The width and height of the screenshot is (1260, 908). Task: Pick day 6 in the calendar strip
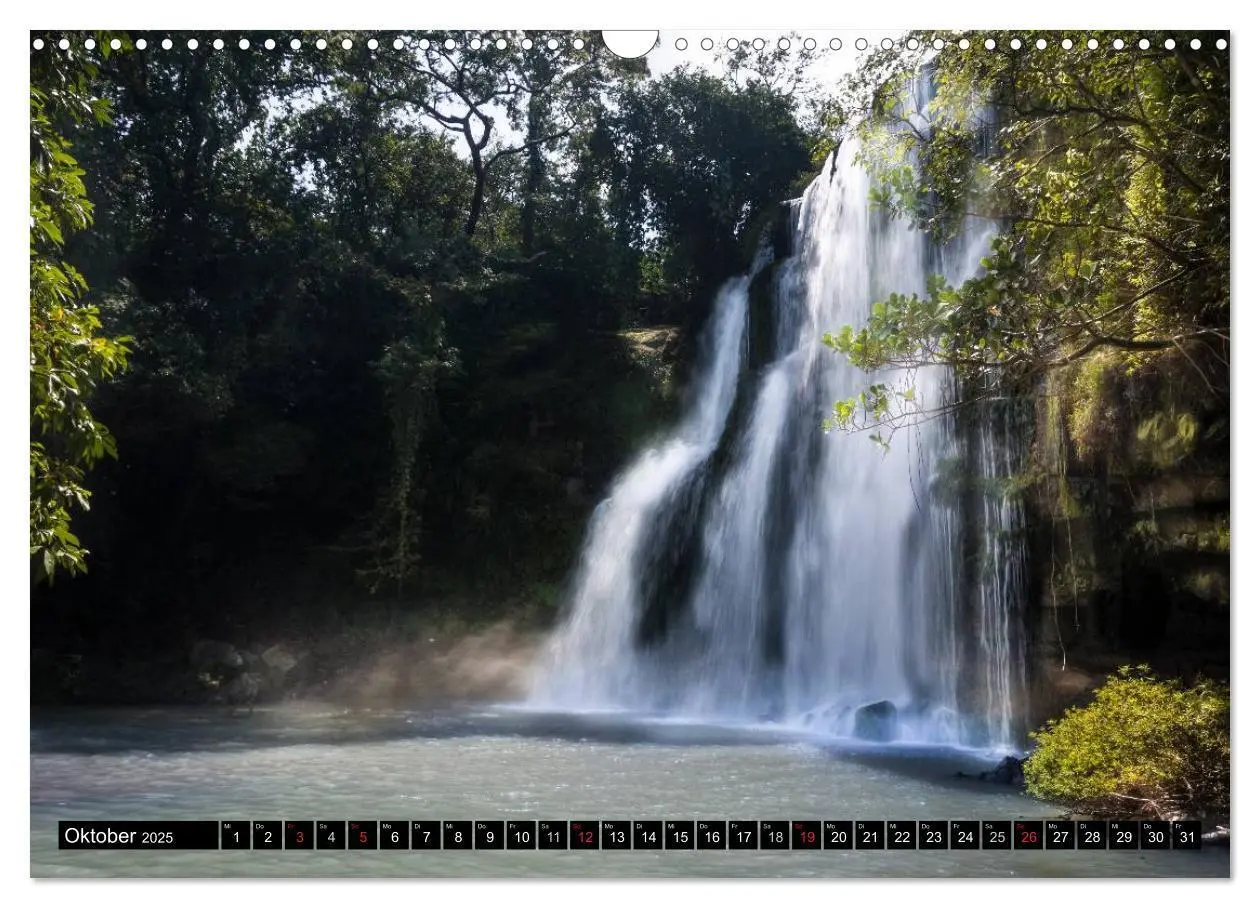pos(394,836)
